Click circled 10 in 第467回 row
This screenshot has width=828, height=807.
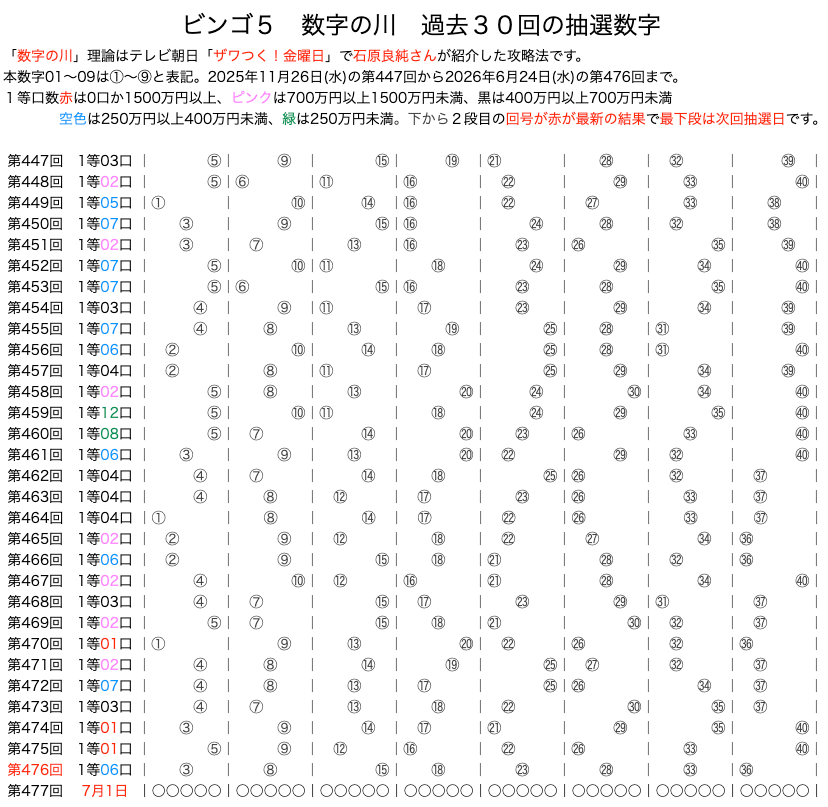pyautogui.click(x=298, y=580)
